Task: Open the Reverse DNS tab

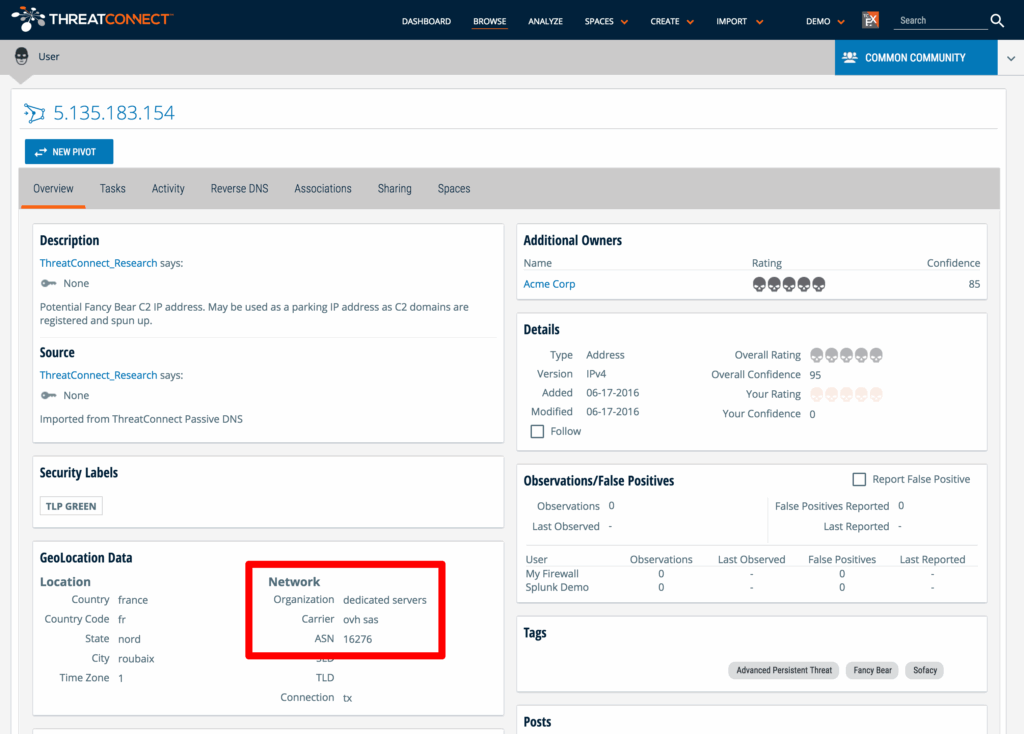Action: (x=239, y=189)
